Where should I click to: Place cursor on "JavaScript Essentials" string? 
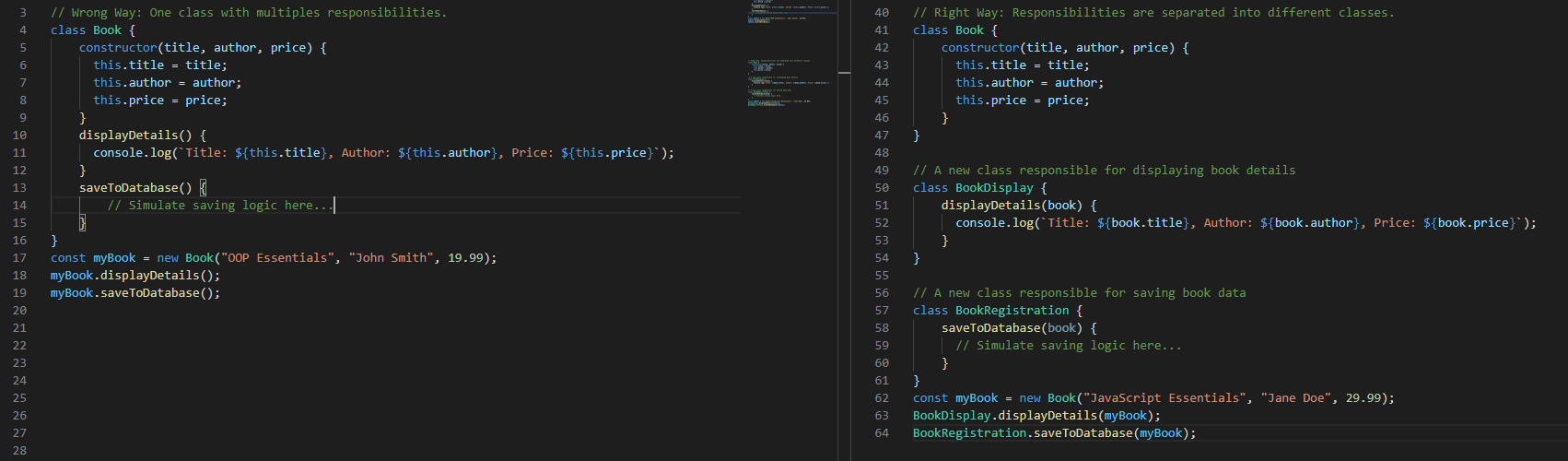point(1164,398)
